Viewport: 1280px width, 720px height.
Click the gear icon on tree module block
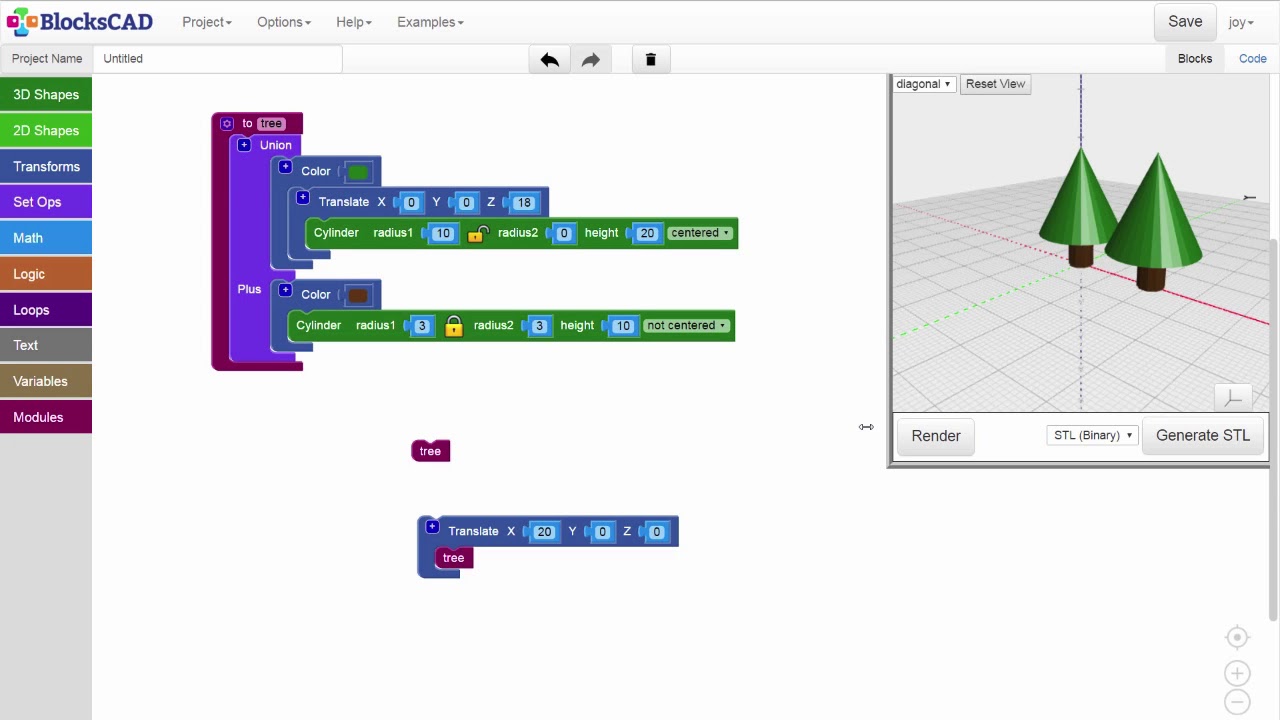tap(227, 123)
